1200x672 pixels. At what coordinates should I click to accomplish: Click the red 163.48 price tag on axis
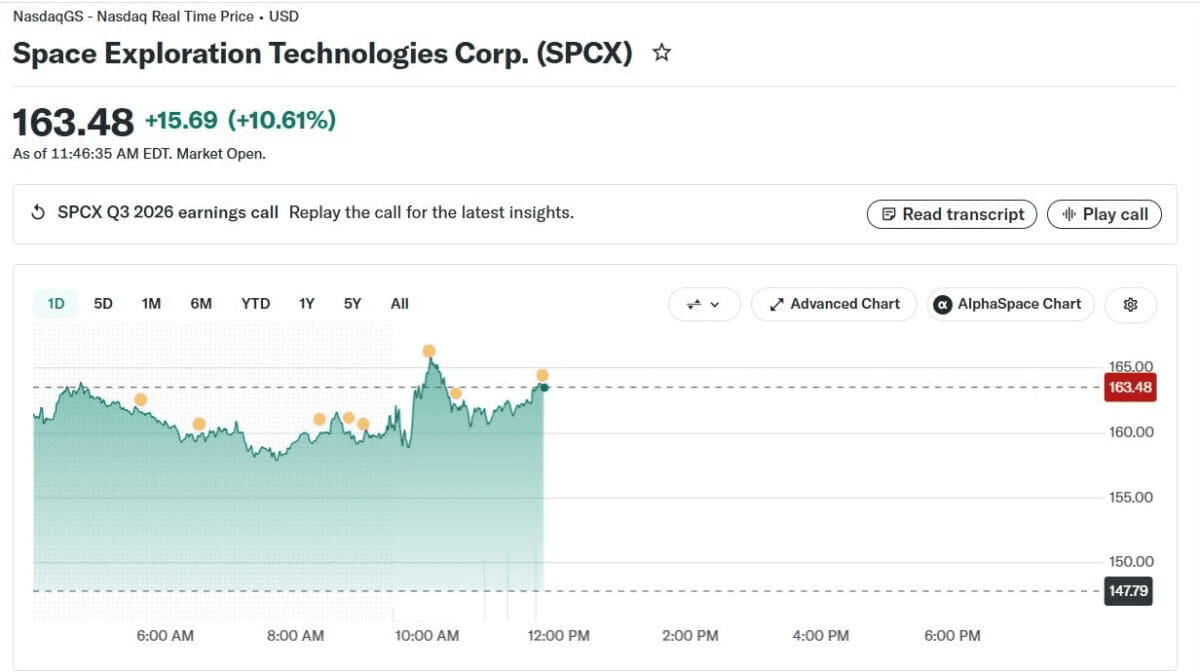[x=1129, y=387]
